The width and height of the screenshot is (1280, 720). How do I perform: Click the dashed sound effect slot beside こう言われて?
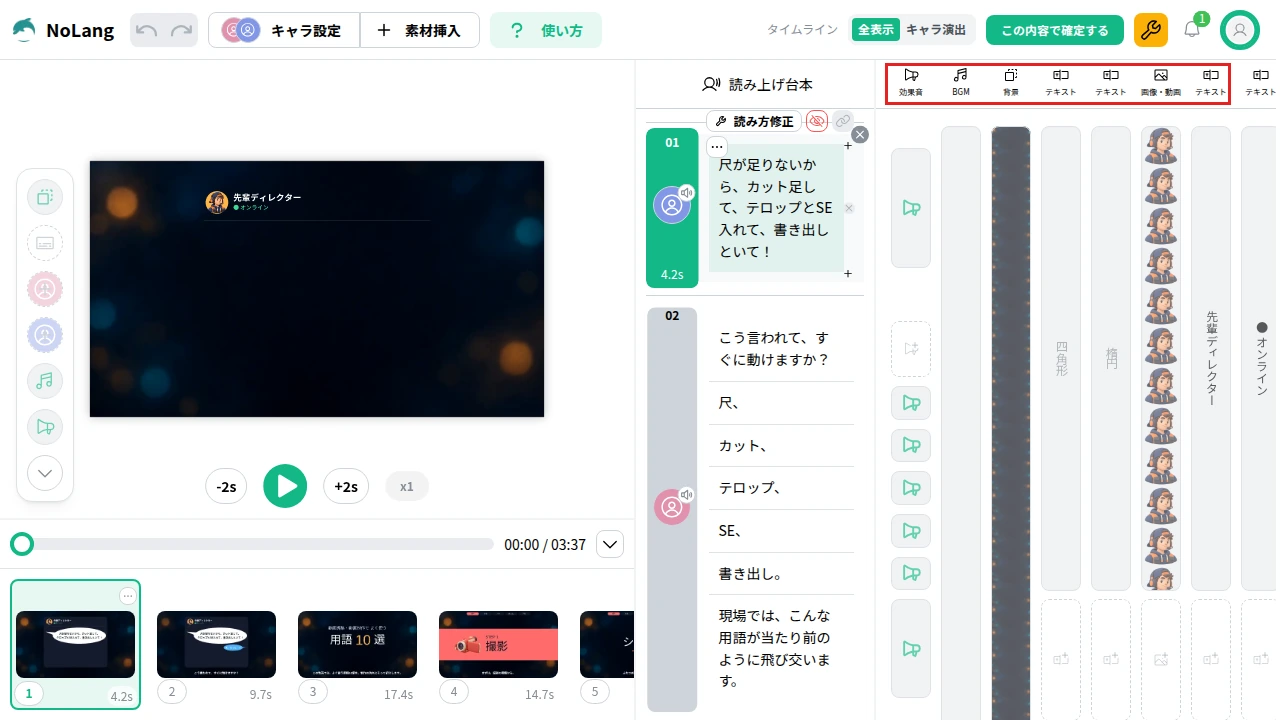(911, 349)
